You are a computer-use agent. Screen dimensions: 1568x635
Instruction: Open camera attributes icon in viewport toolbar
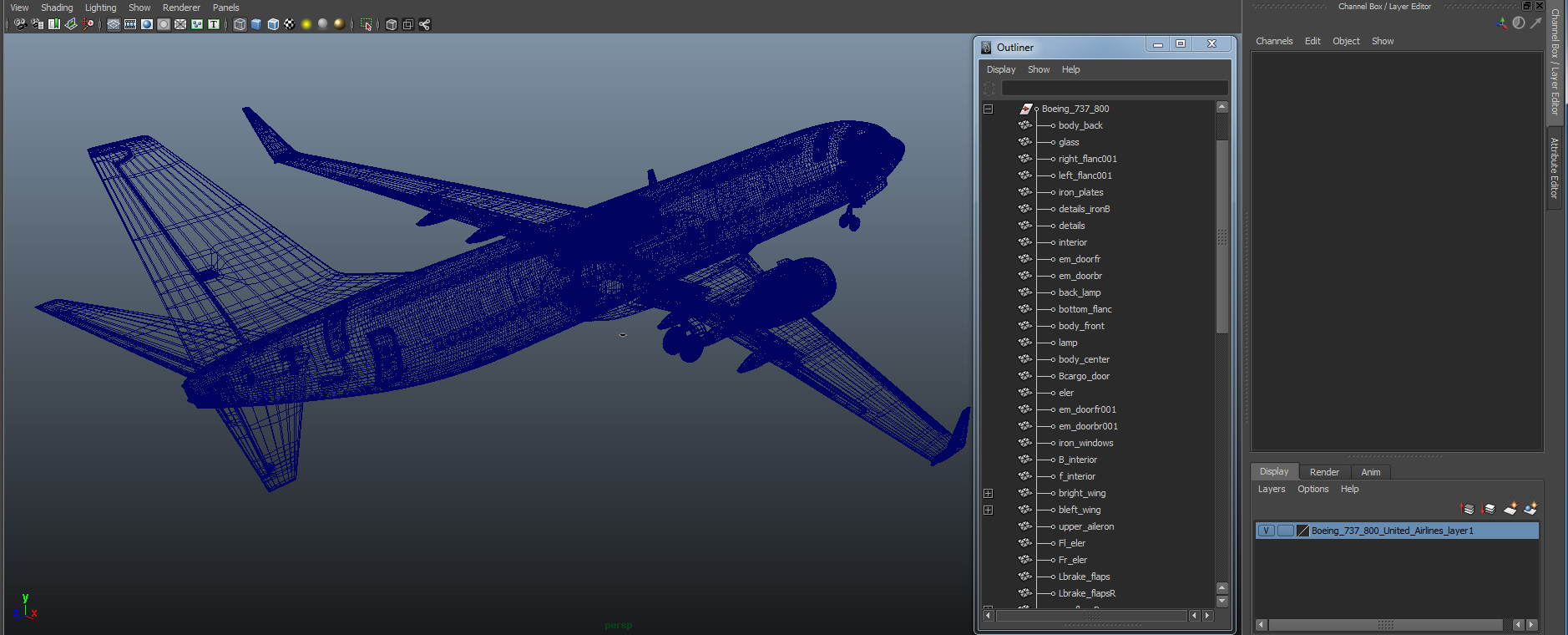[x=38, y=24]
